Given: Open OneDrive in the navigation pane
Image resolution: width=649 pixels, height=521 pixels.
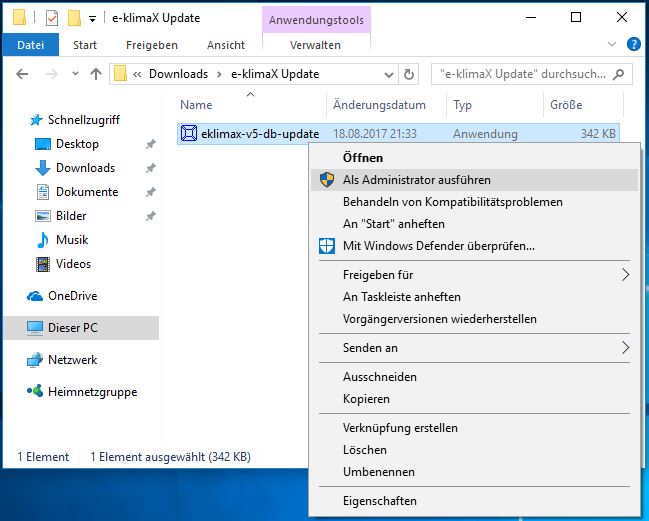Looking at the screenshot, I should [72, 296].
